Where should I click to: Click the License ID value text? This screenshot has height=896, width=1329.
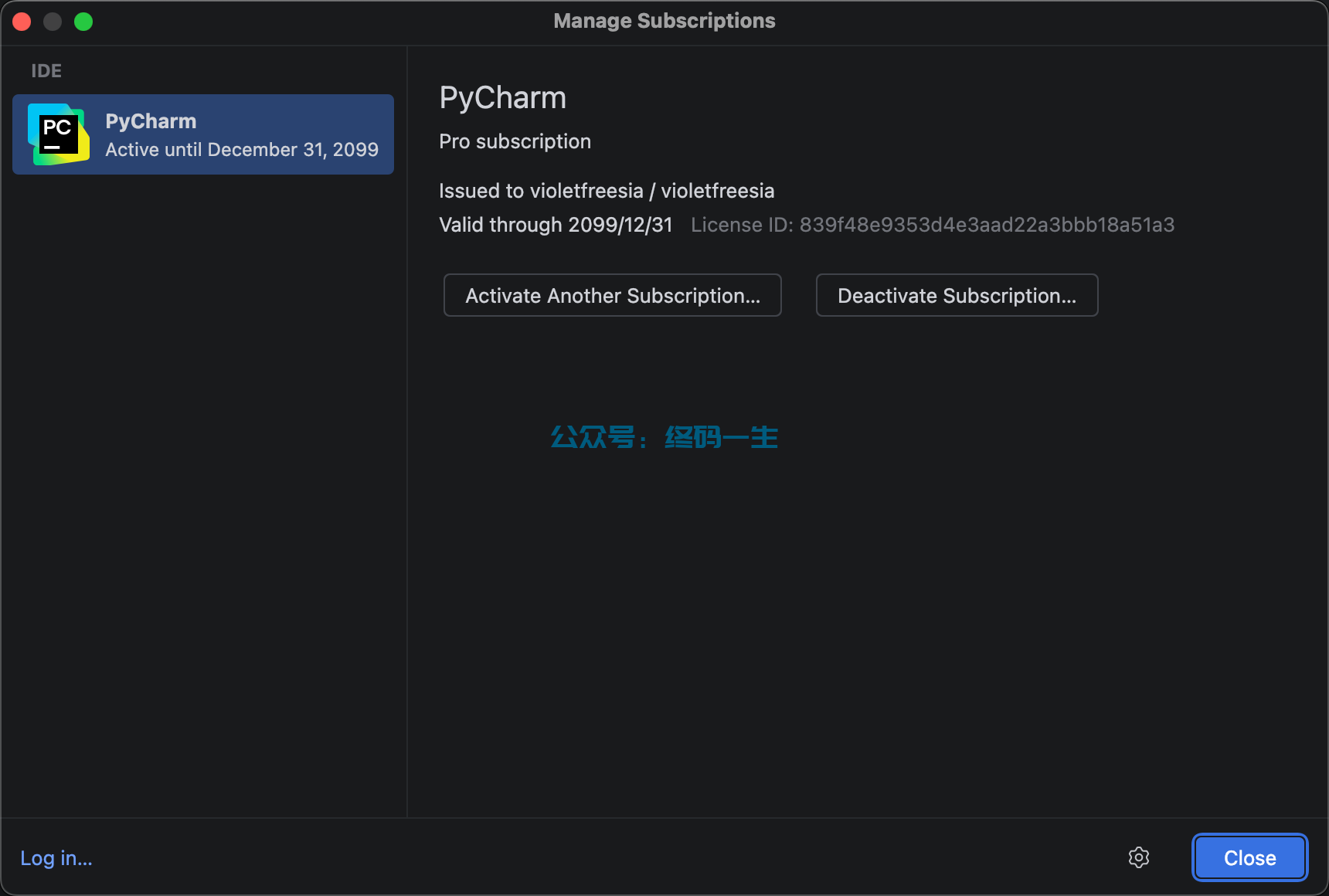pyautogui.click(x=986, y=225)
